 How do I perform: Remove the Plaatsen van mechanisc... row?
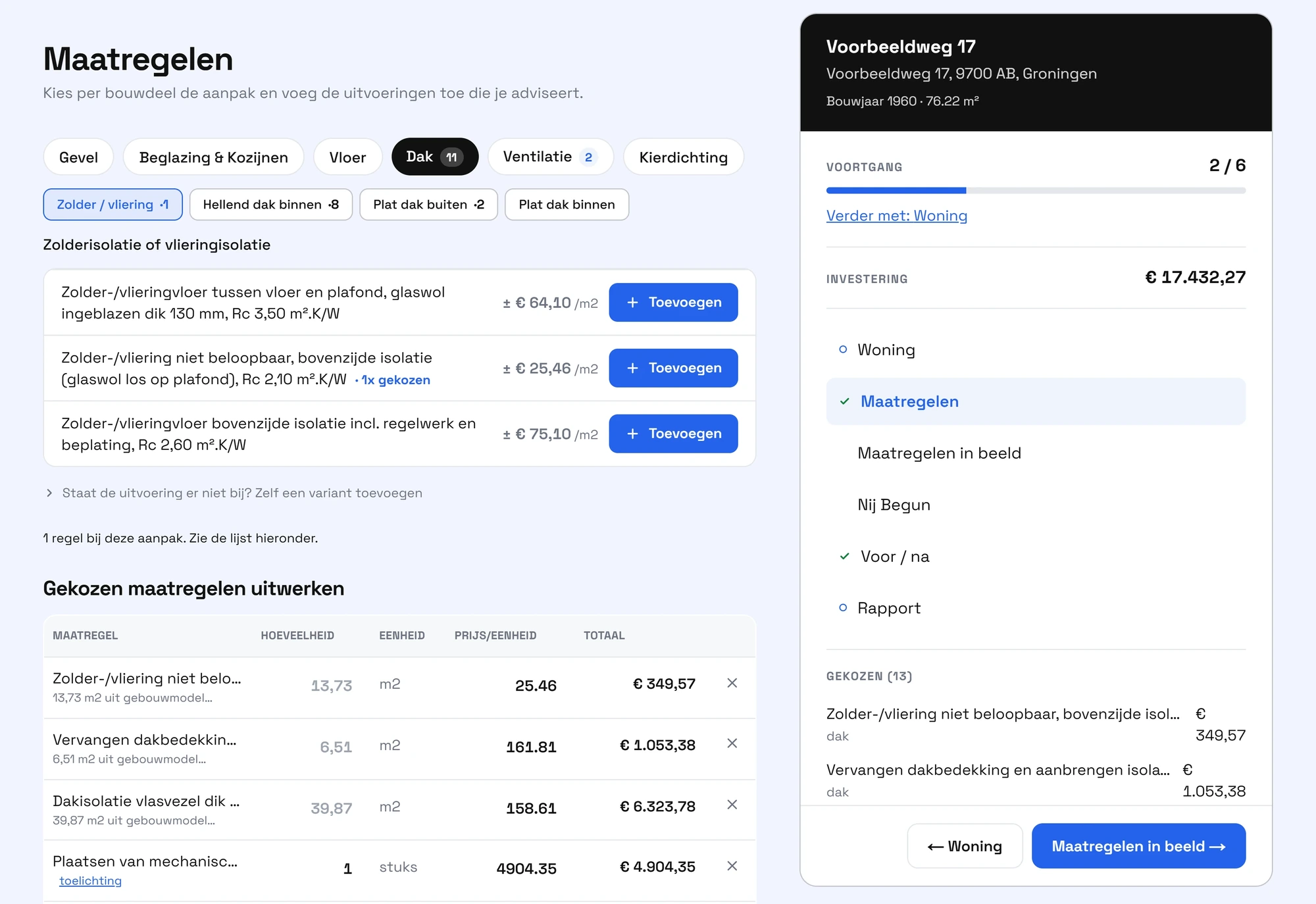pos(732,866)
